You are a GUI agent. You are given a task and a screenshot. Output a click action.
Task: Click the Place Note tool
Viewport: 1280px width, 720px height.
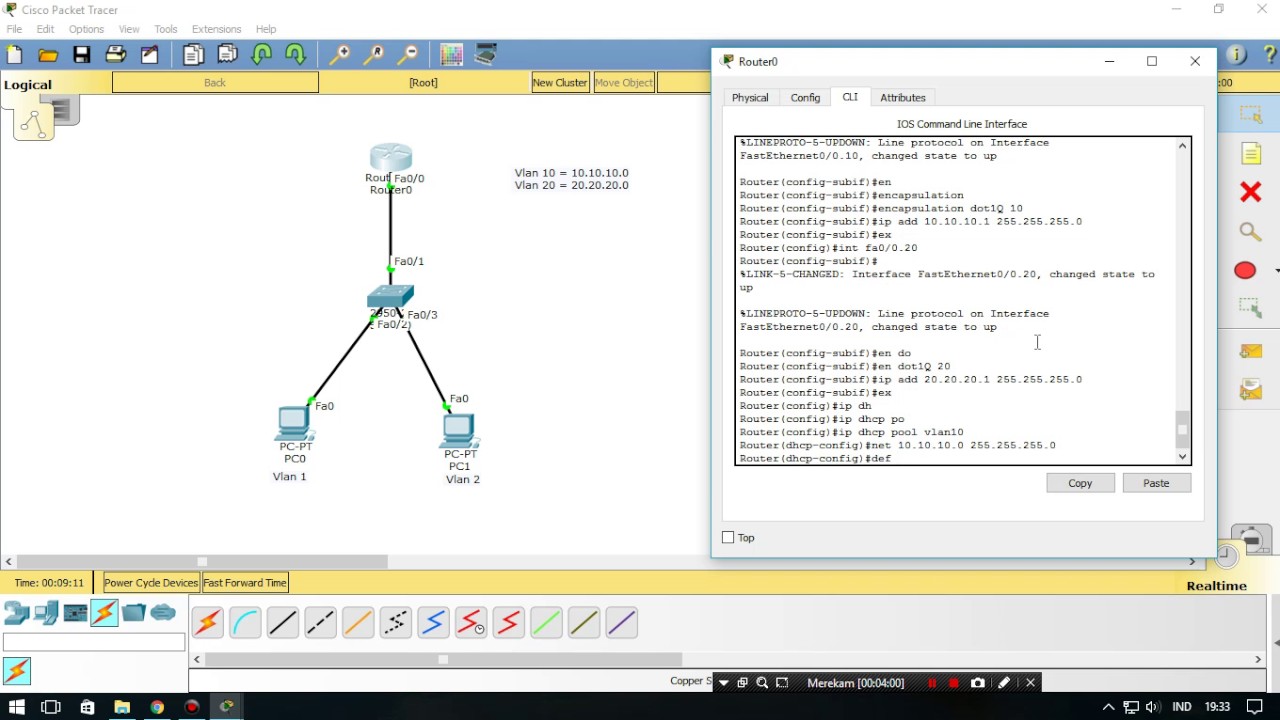(1250, 153)
